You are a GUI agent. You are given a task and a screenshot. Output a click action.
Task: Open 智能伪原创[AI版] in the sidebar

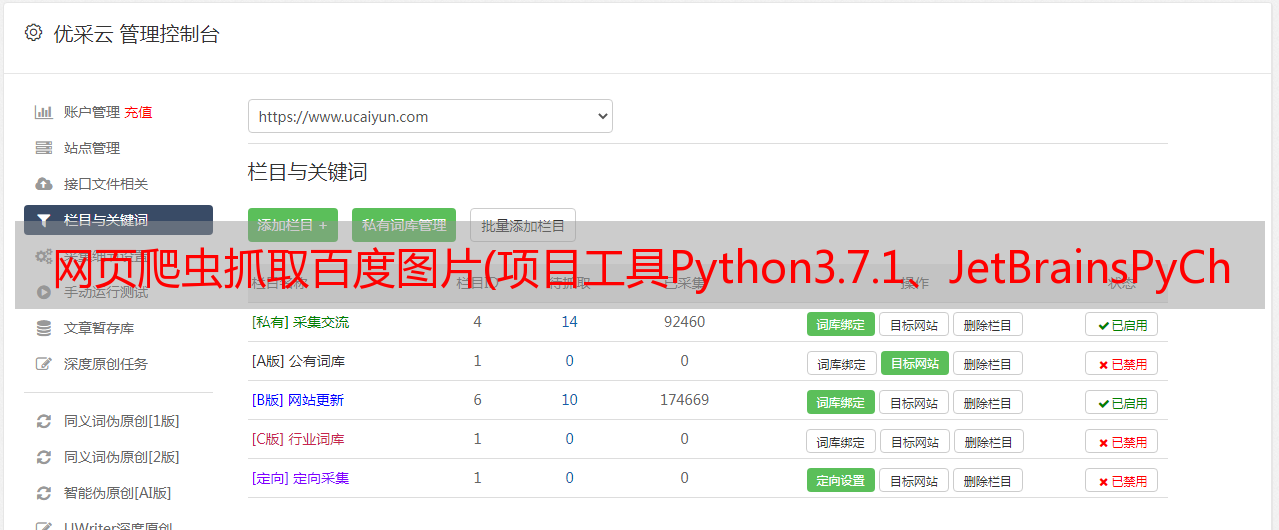tap(117, 493)
